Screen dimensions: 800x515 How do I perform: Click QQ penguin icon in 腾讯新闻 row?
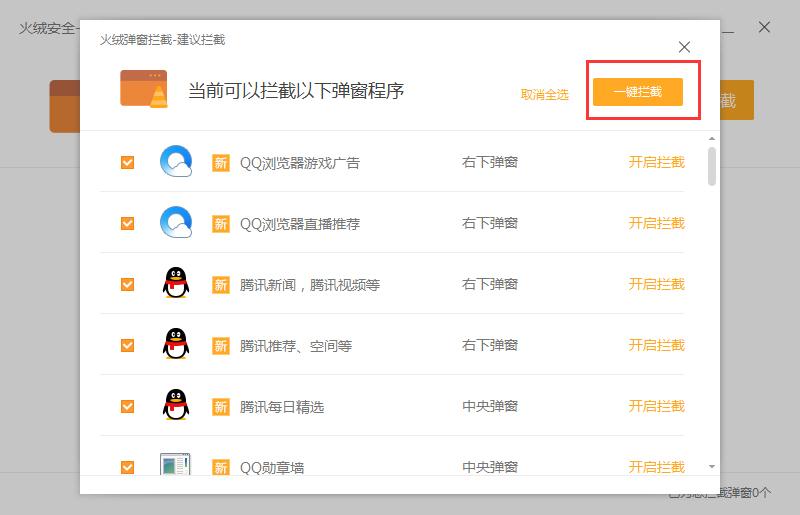[176, 282]
